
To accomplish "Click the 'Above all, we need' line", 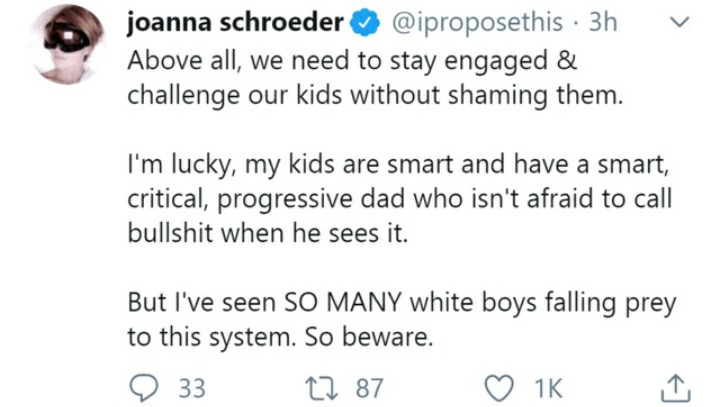I will [x=352, y=61].
